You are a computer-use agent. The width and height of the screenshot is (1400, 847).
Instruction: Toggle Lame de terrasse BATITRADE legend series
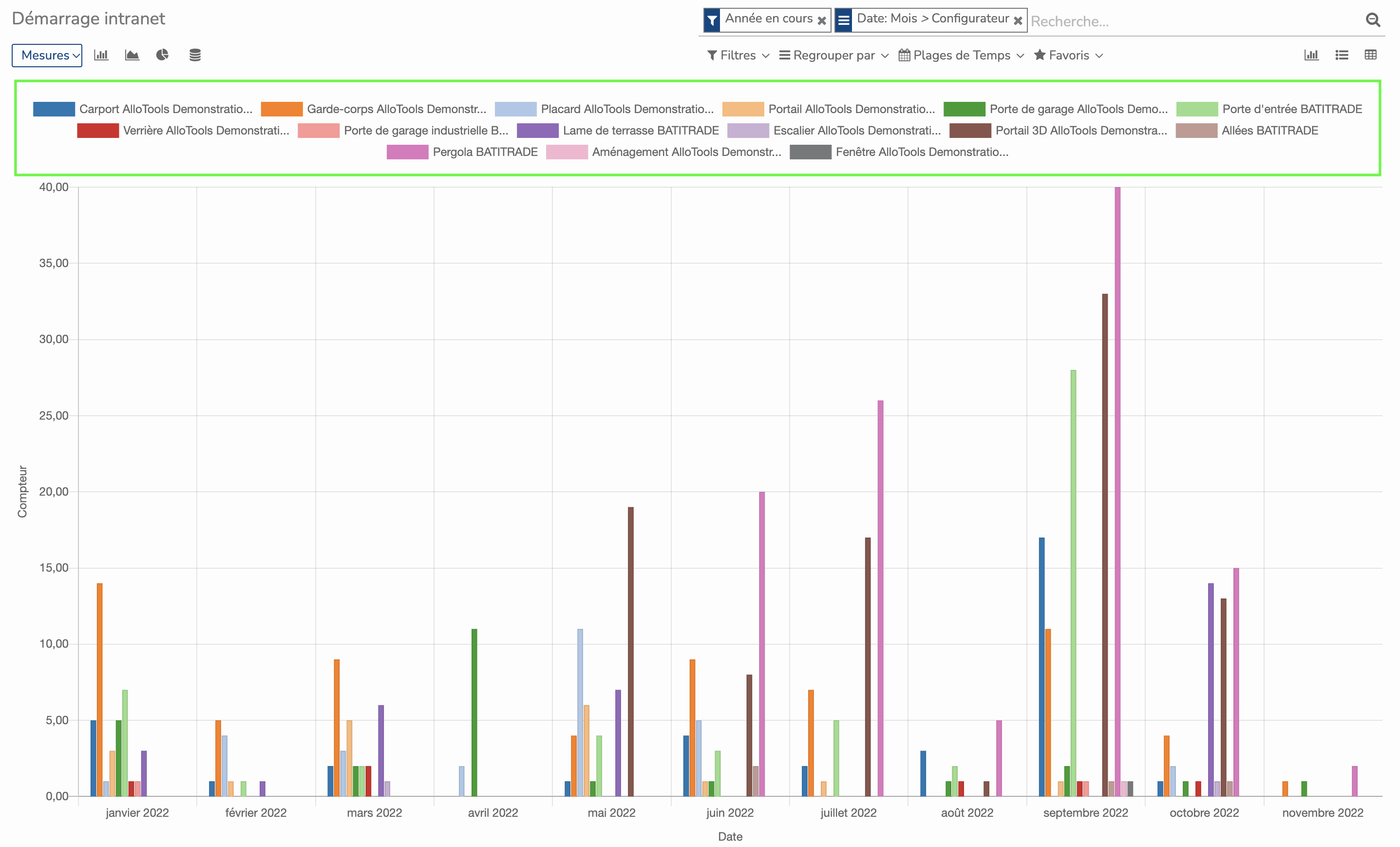(618, 131)
